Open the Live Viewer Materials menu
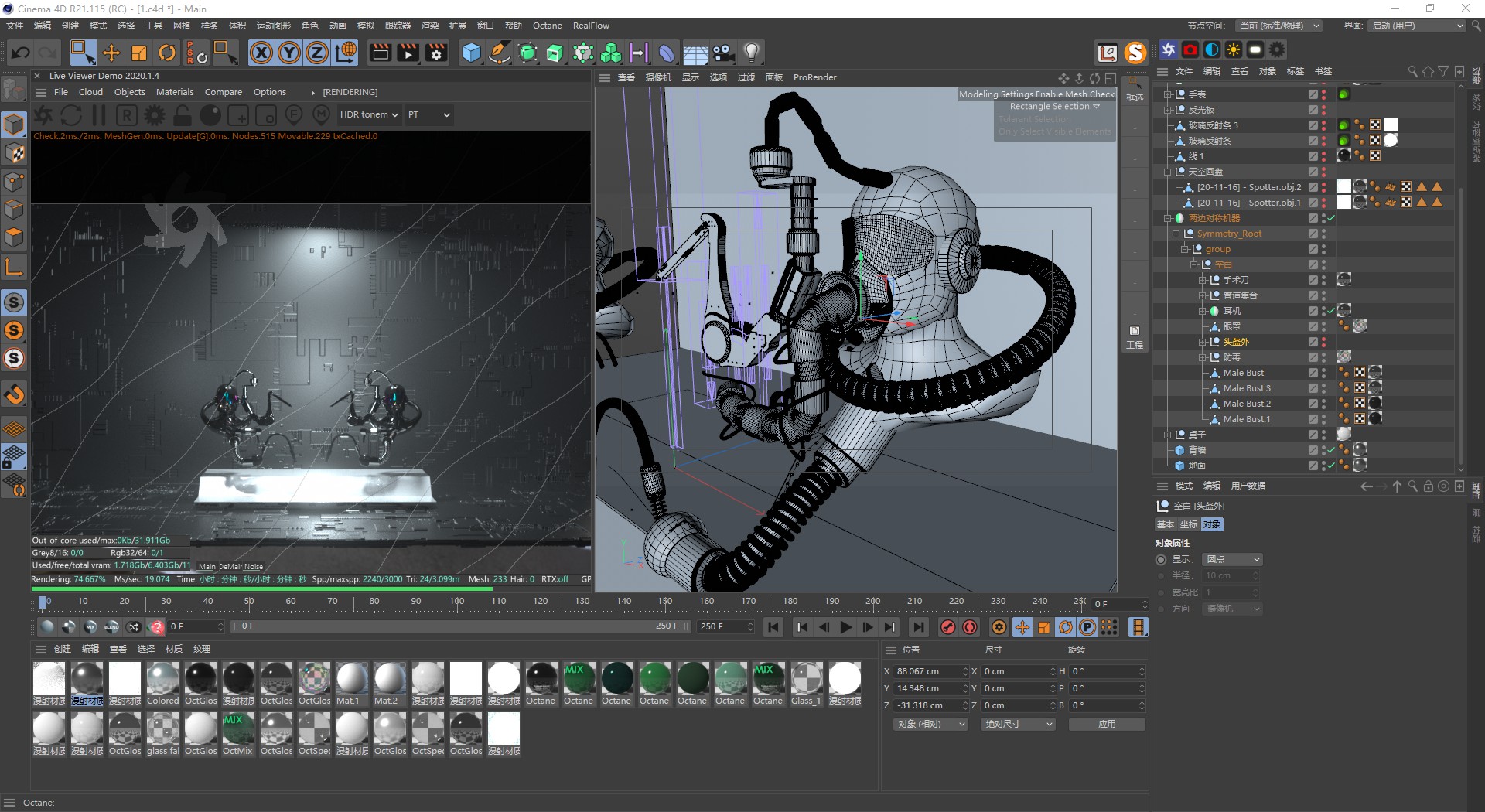This screenshot has width=1485, height=812. coord(175,92)
